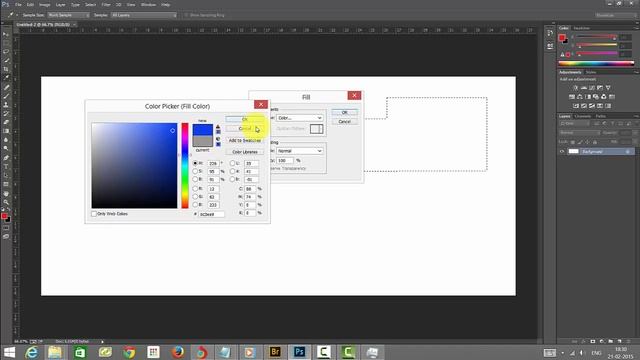Open File Explorer from the taskbar
Viewport: 640px width, 360px height.
pos(55,352)
